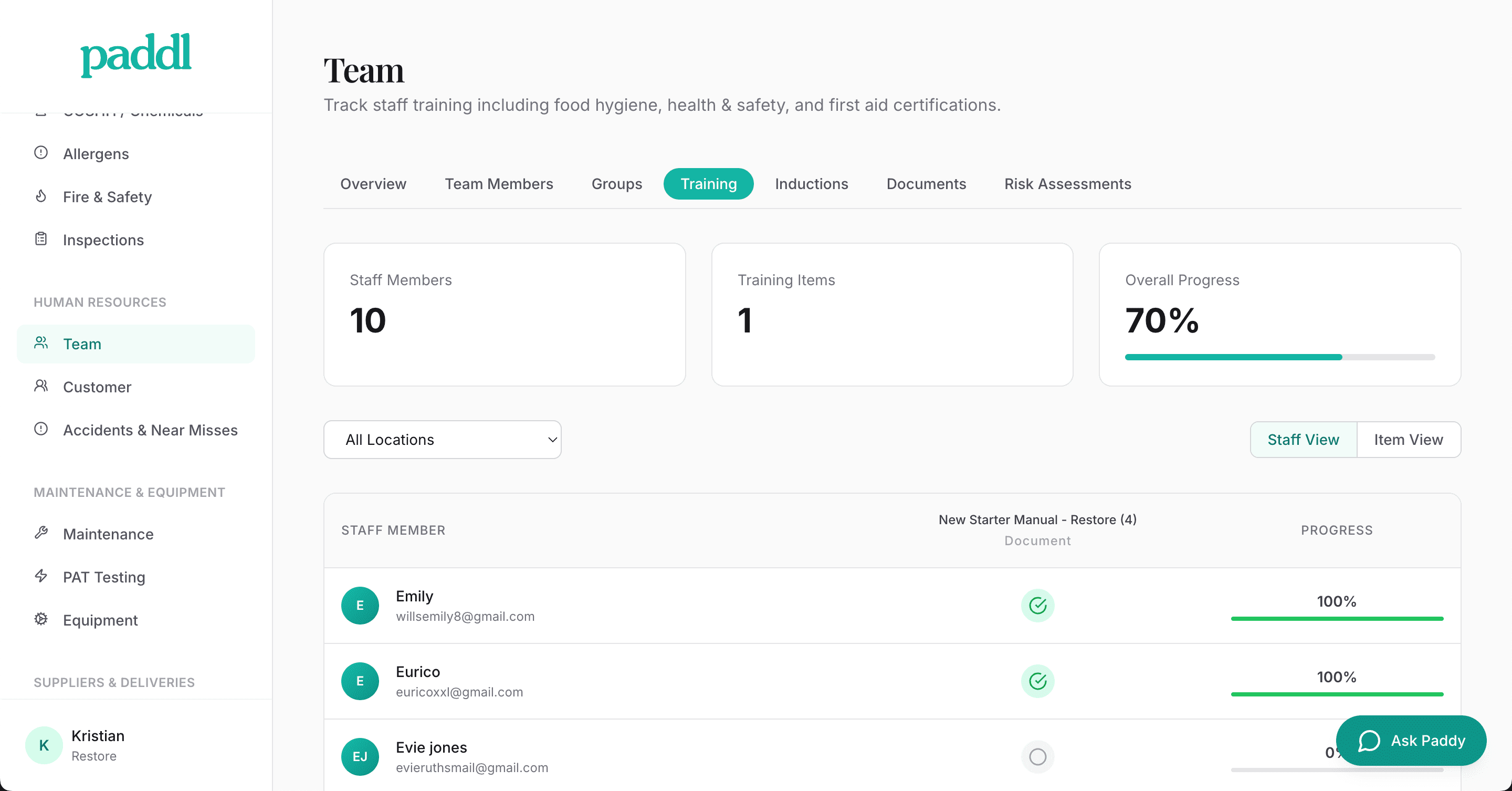Select the Maintenance wrench icon
1512x791 pixels.
click(40, 533)
